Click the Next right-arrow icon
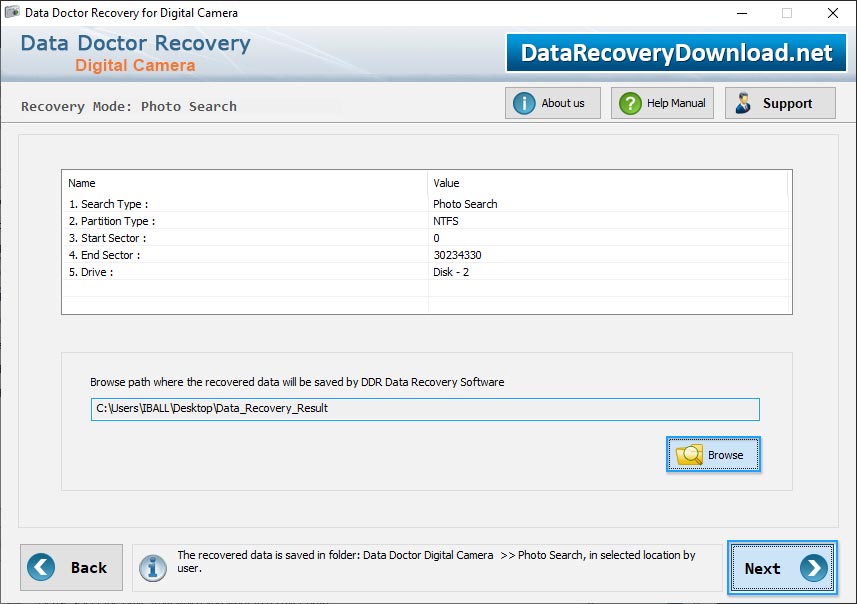The width and height of the screenshot is (857, 604). [x=813, y=568]
